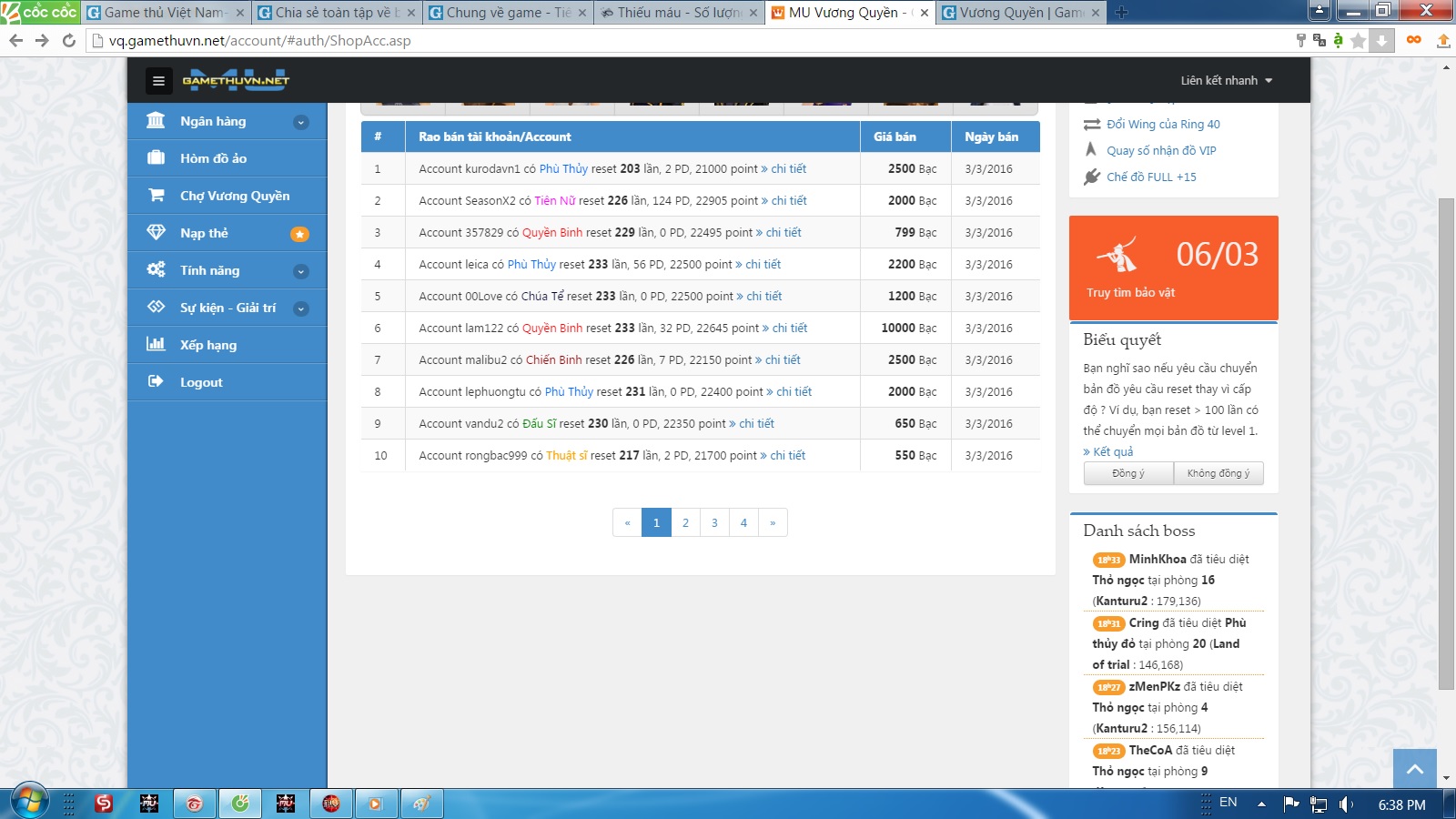Expand the Tính năng sidebar submenu arrow

tap(301, 271)
